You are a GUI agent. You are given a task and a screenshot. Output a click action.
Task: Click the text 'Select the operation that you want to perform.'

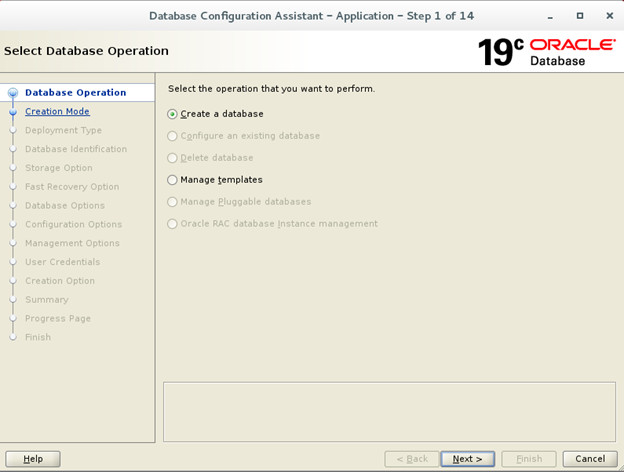tap(271, 89)
